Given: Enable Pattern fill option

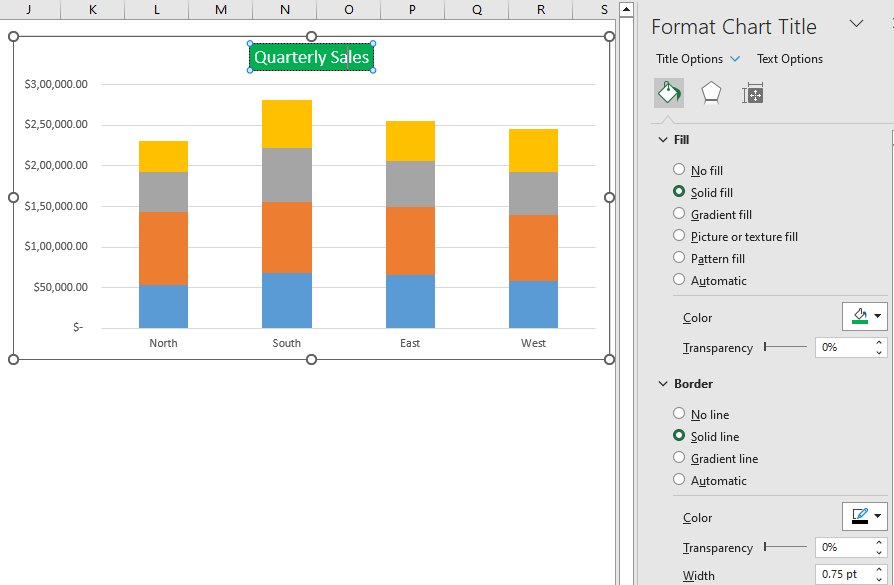Looking at the screenshot, I should pos(680,258).
